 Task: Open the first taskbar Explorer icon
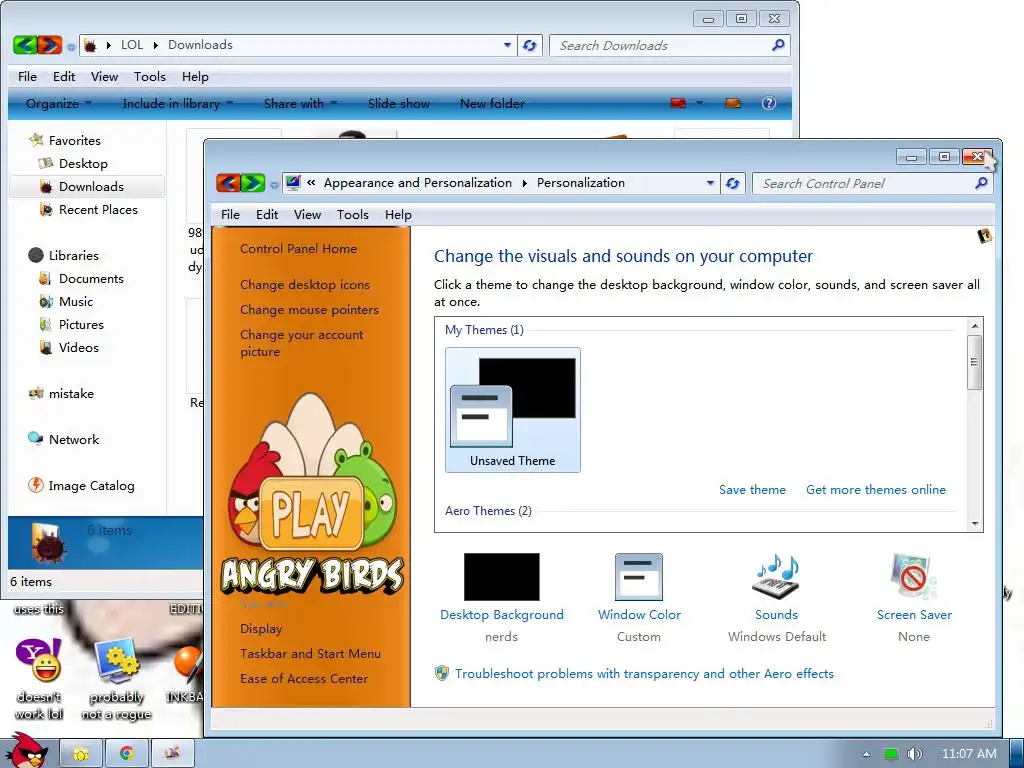[81, 754]
